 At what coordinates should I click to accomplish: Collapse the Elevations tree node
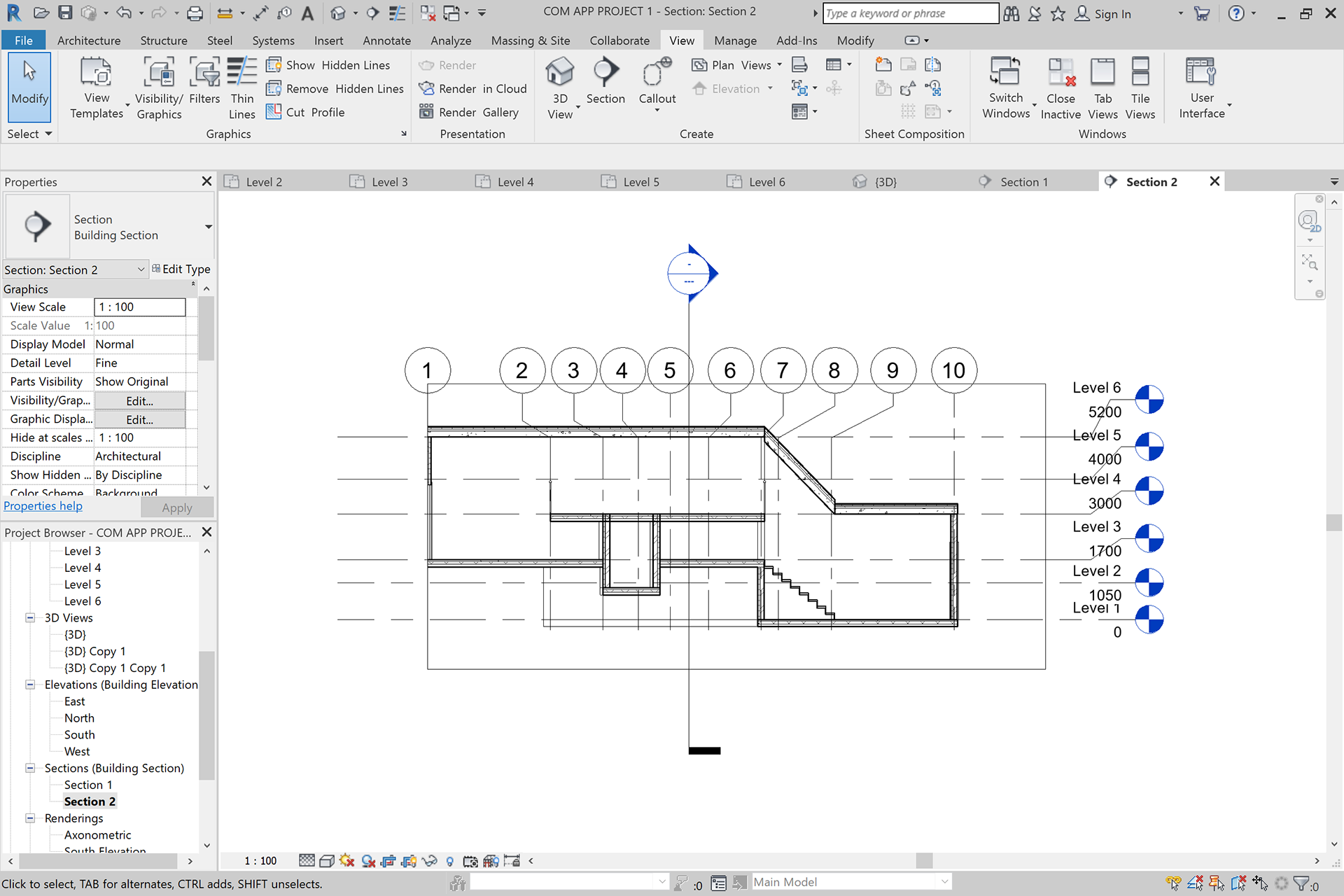point(30,685)
